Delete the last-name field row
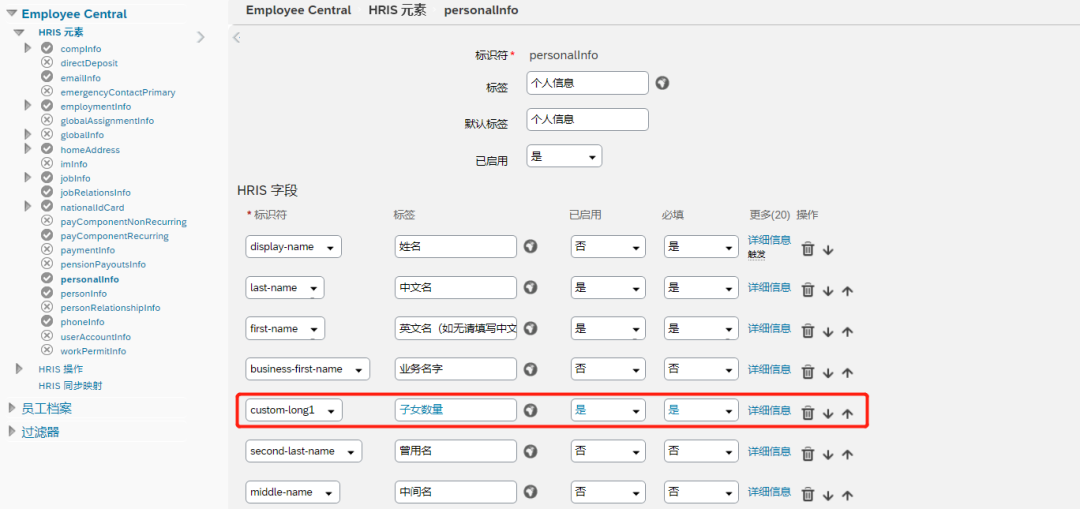1080x509 pixels. (x=809, y=291)
